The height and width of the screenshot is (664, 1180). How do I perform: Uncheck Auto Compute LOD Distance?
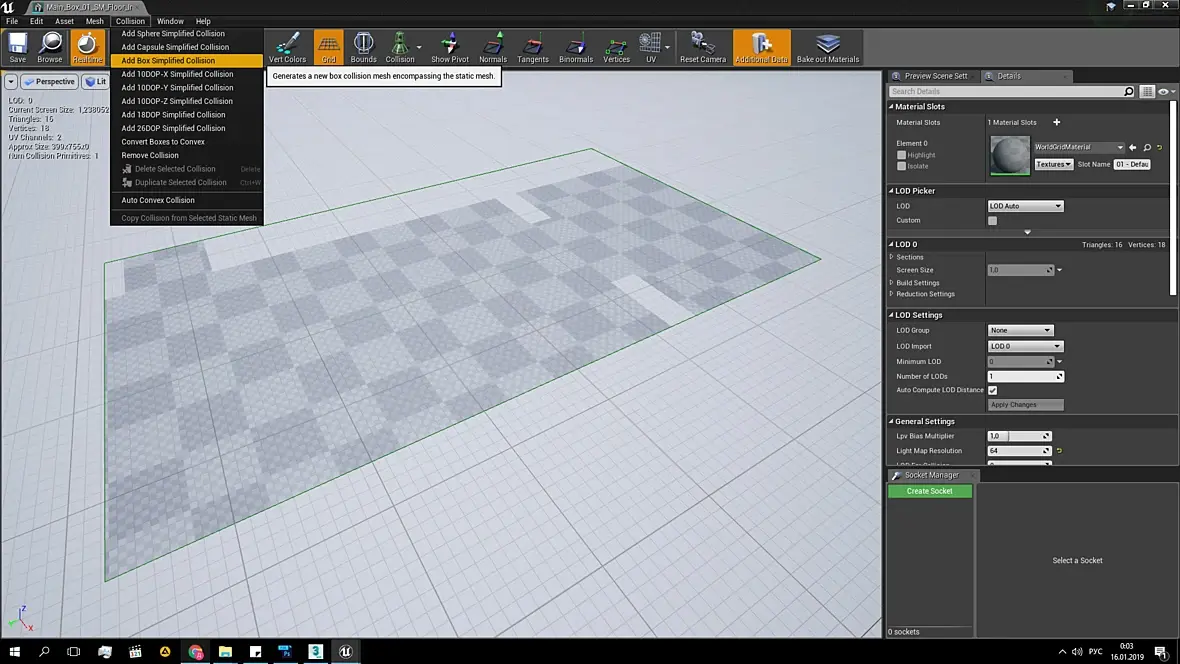pyautogui.click(x=992, y=390)
